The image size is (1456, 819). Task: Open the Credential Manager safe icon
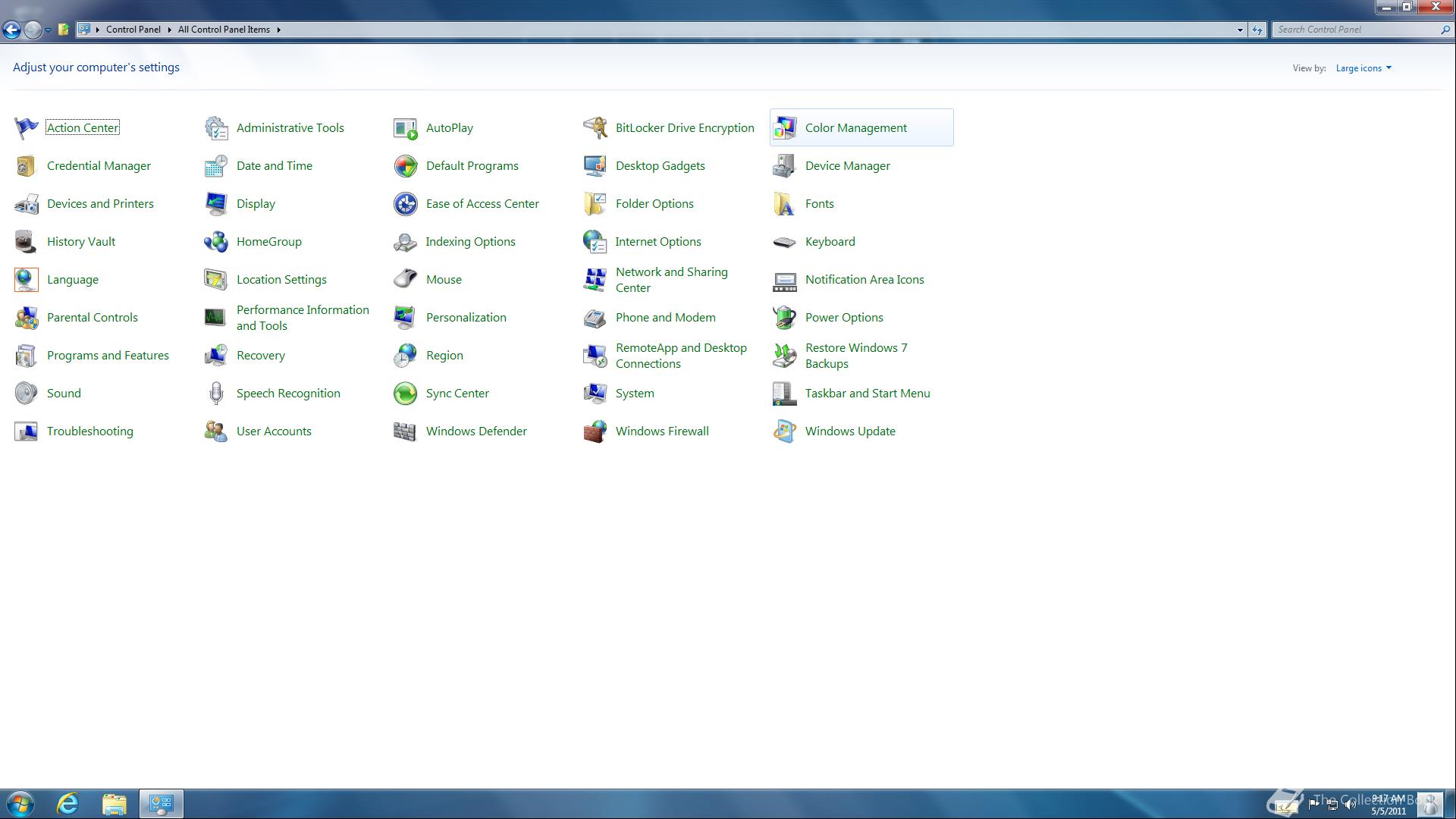click(26, 166)
